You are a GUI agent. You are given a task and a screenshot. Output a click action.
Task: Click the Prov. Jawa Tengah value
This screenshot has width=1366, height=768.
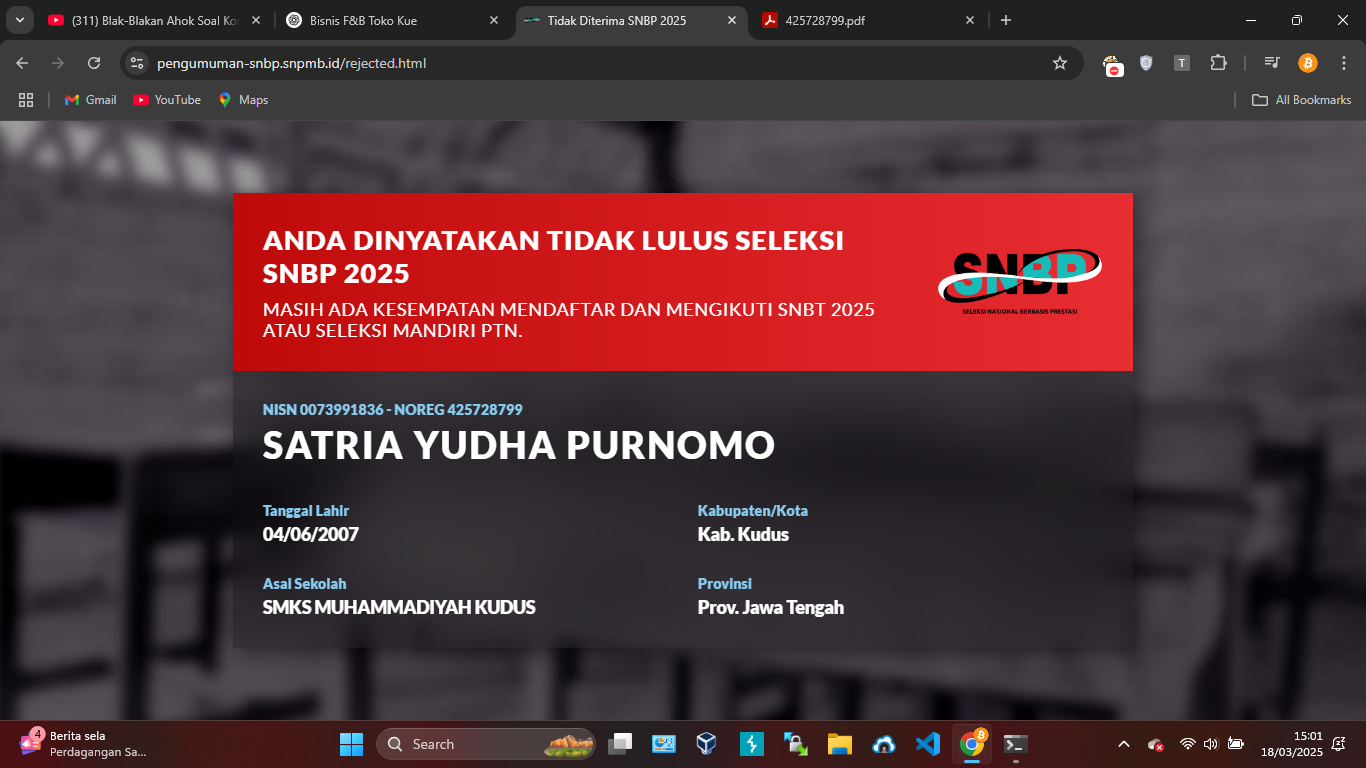(771, 607)
